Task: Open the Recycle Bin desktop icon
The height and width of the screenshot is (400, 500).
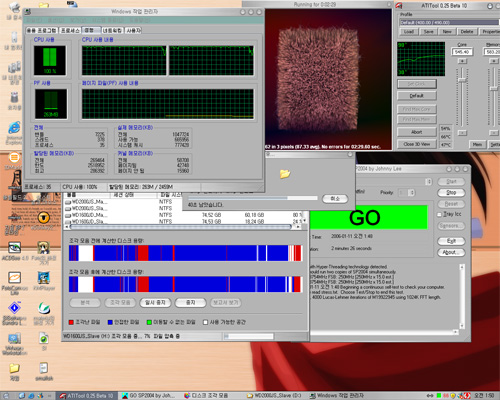Action: click(14, 97)
